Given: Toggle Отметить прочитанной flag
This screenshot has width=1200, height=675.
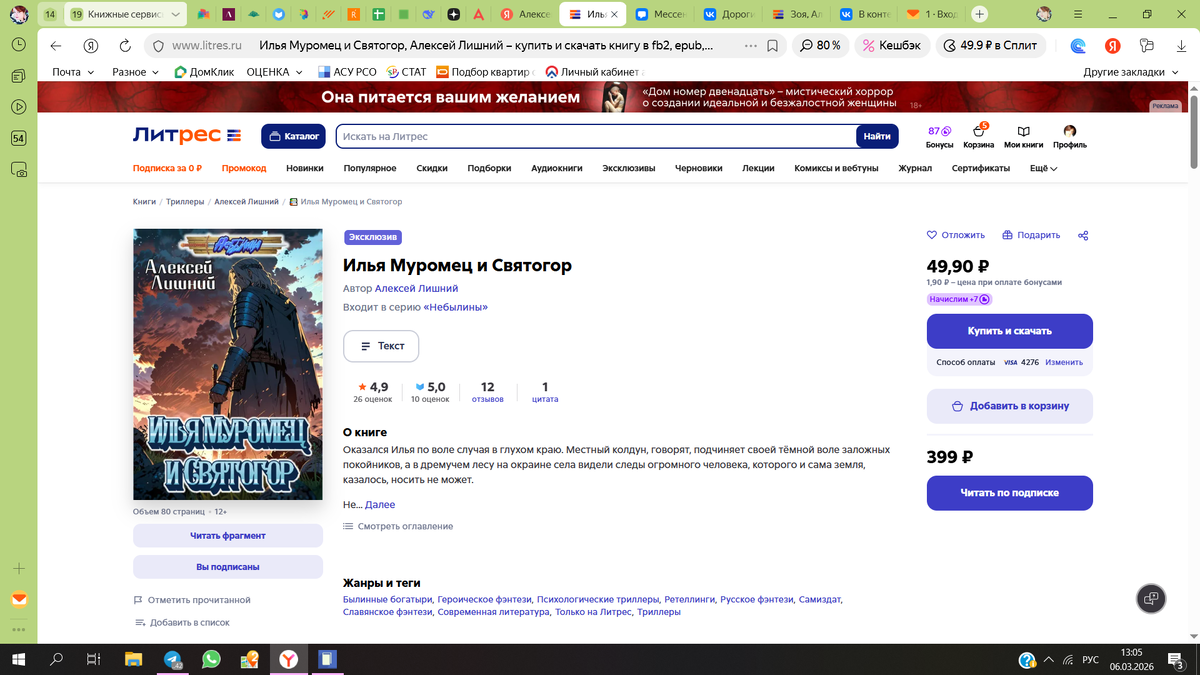Looking at the screenshot, I should click(x=192, y=600).
